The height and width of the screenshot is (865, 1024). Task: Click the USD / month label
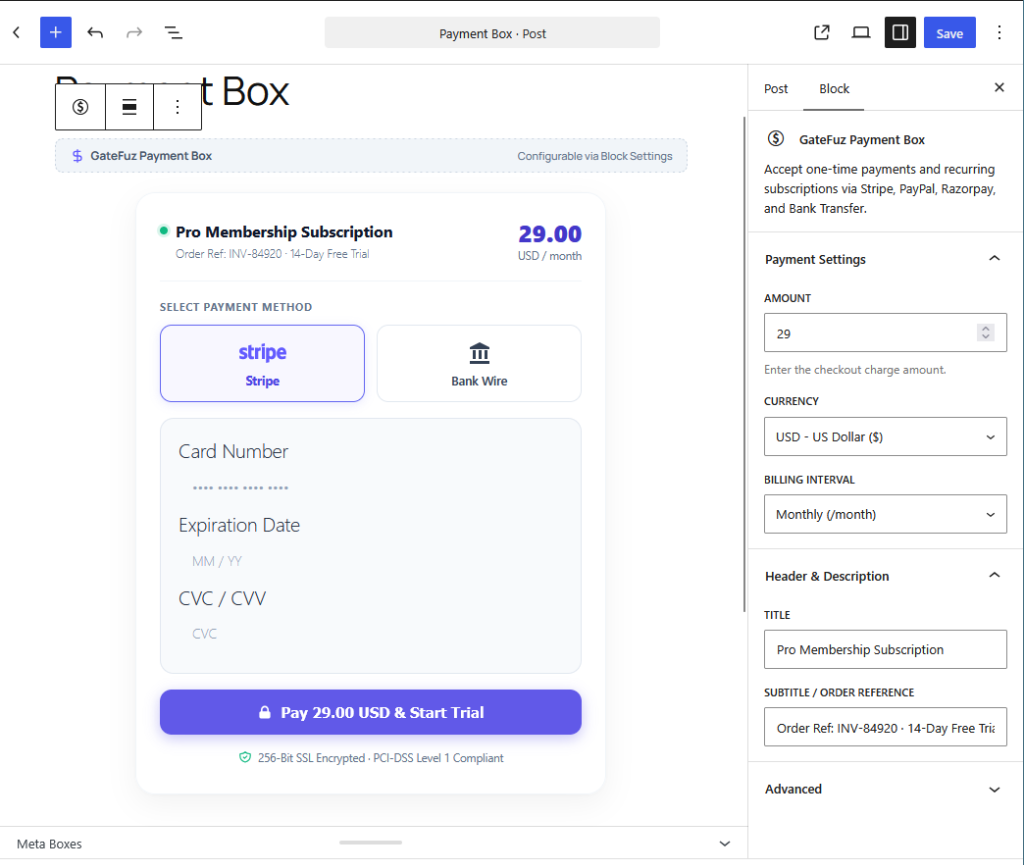[x=550, y=256]
